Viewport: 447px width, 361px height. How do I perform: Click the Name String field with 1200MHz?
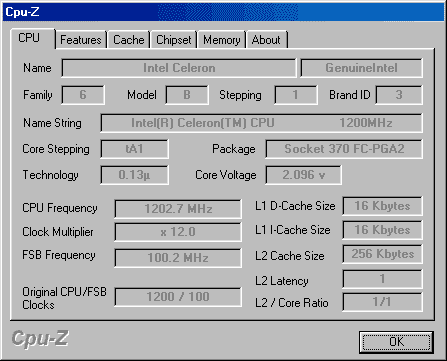(261, 123)
